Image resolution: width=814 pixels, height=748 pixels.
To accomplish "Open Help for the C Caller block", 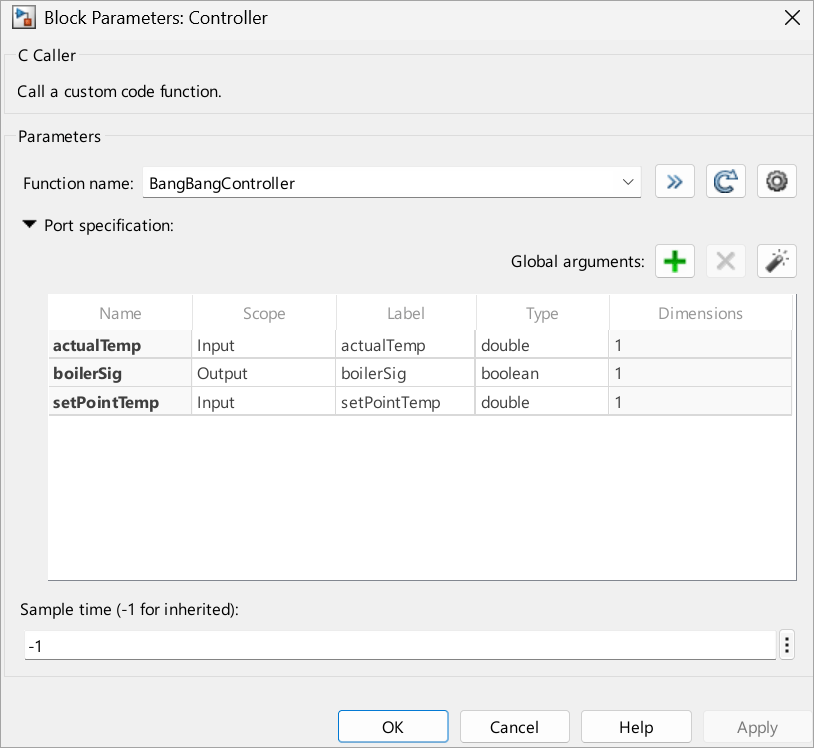I will [x=636, y=726].
